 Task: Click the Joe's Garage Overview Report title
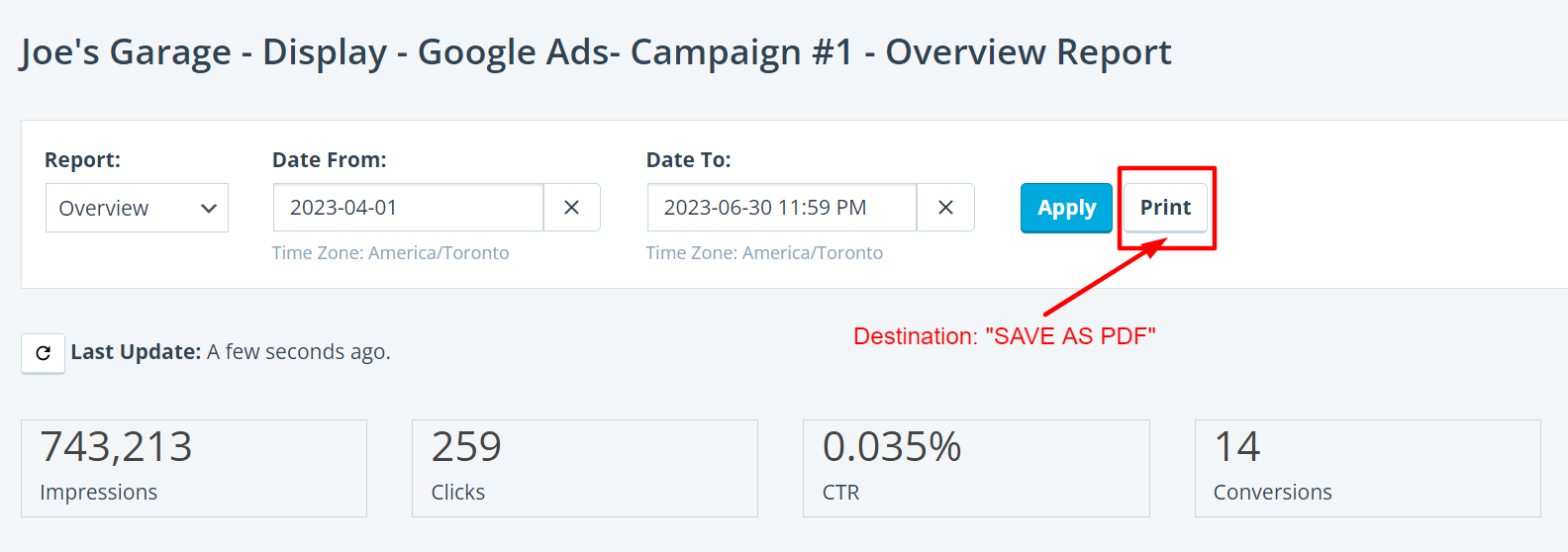(596, 52)
